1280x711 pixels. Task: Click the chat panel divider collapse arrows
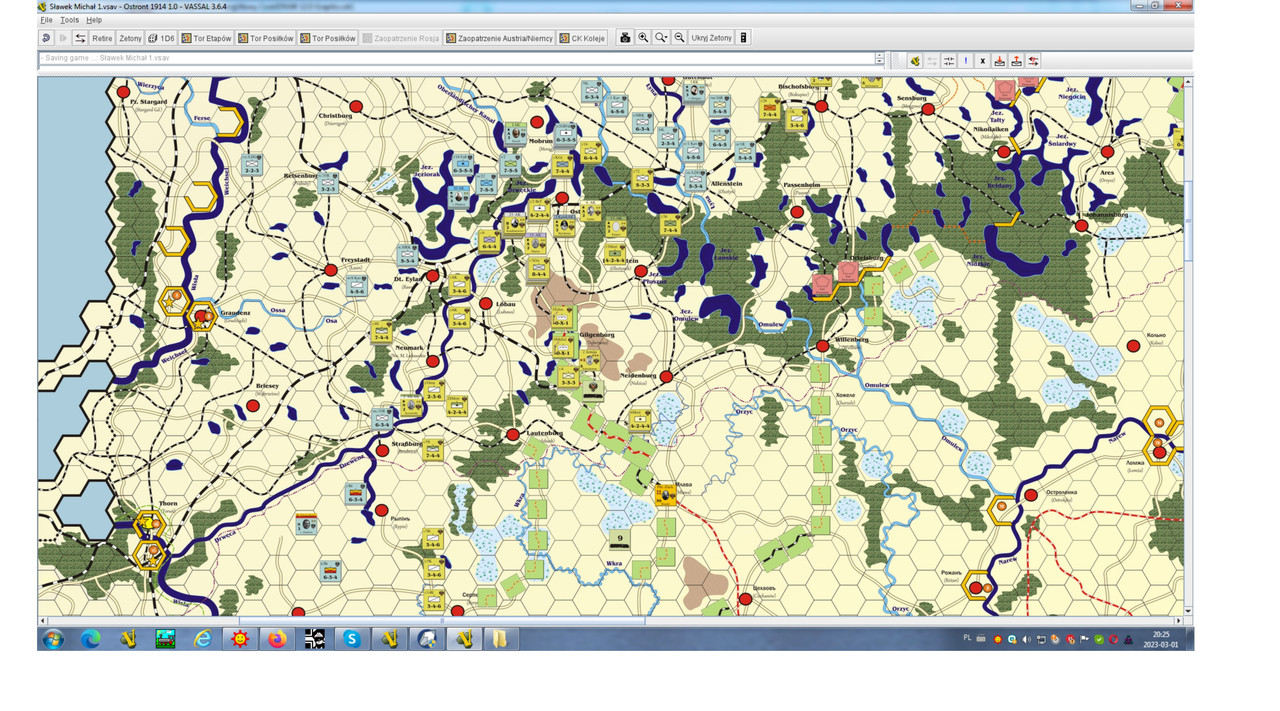[880, 59]
